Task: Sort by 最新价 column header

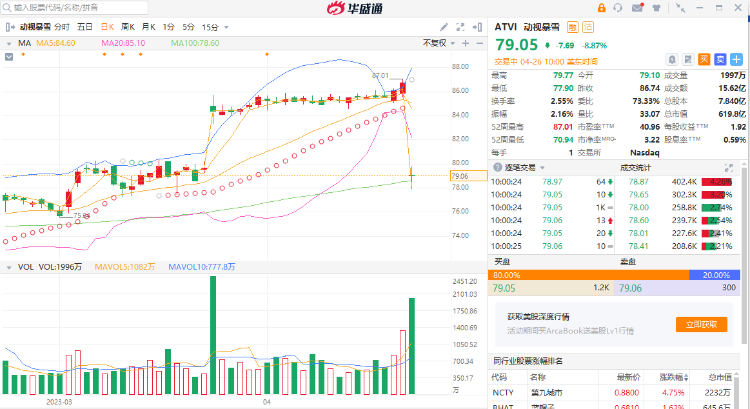Action: tap(628, 377)
